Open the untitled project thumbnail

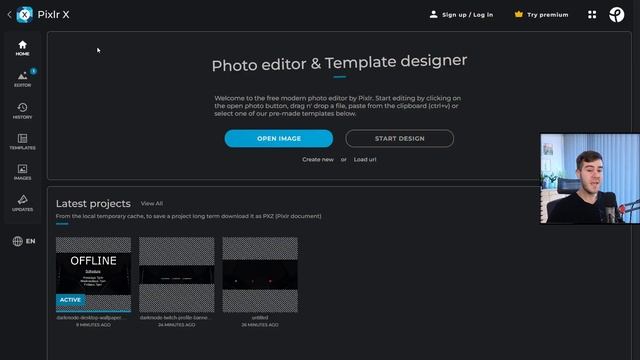point(260,274)
